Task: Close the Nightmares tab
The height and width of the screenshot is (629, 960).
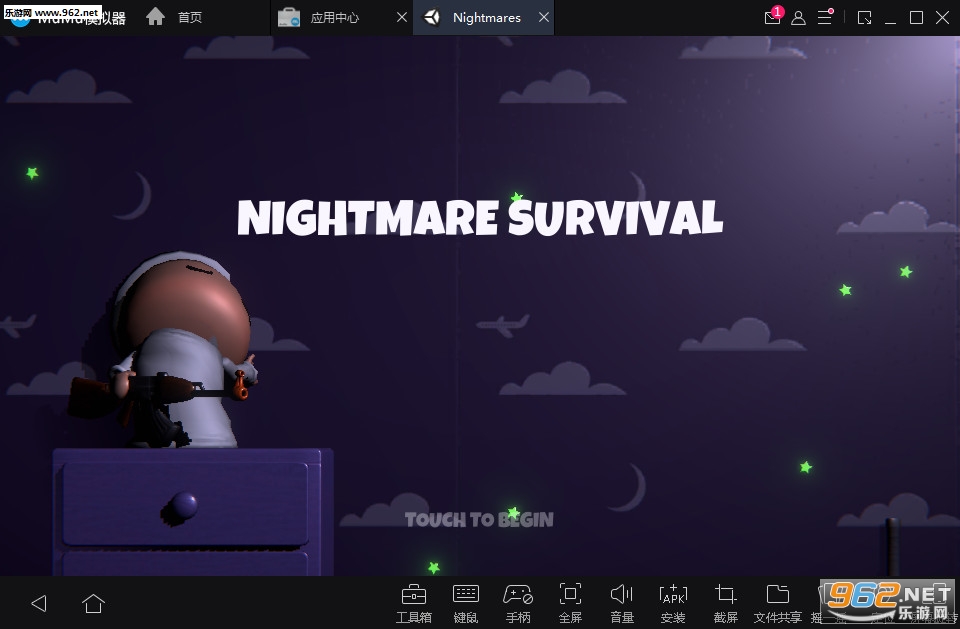Action: click(x=544, y=18)
